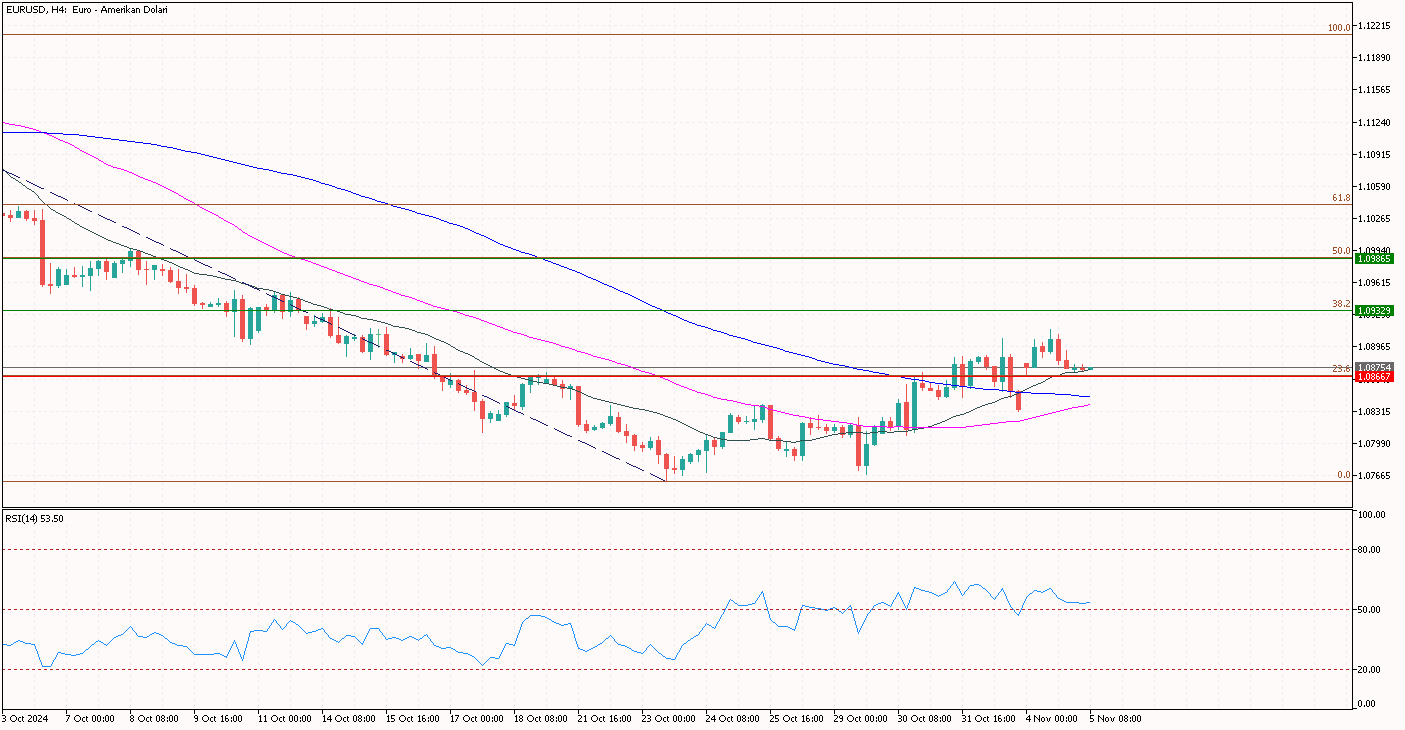Screen dimensions: 1405x730
Task: Click the 1.12215 price axis label
Action: click(1376, 26)
